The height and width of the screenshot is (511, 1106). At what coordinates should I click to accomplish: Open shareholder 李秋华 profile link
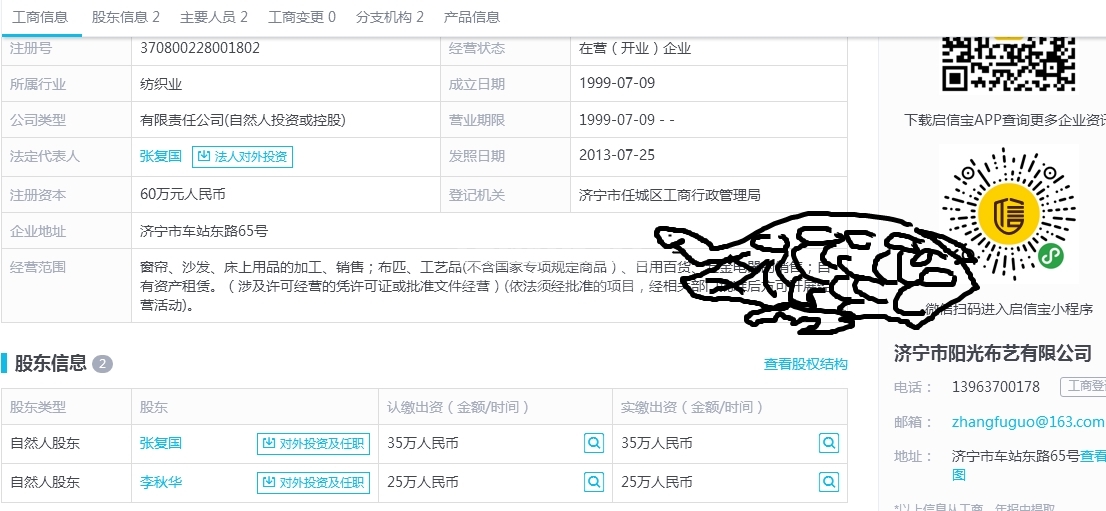tap(161, 482)
